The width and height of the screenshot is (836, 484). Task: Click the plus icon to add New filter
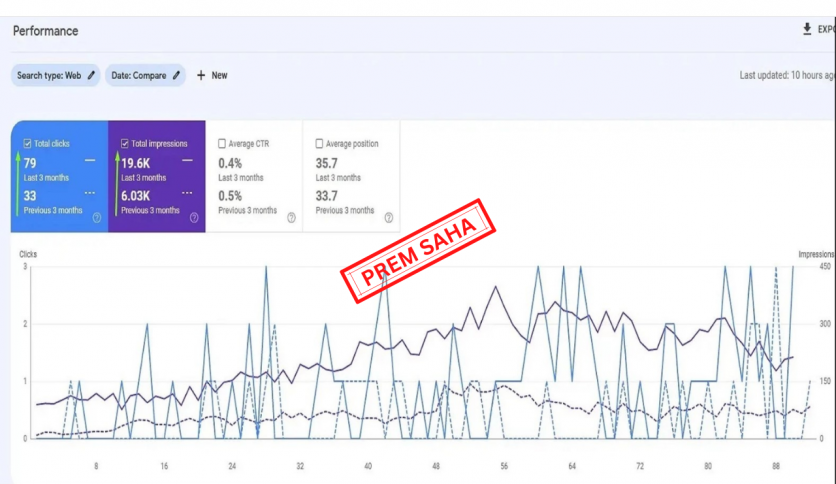click(201, 75)
